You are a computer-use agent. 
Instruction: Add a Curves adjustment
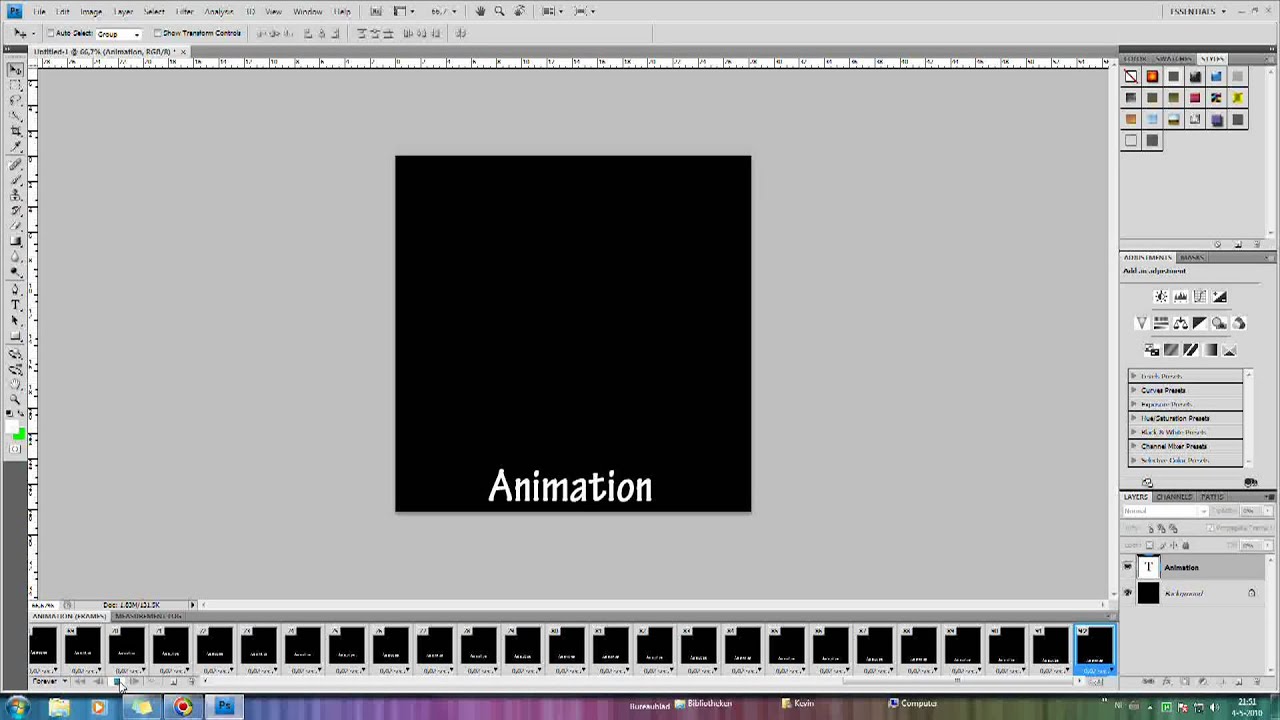[1200, 296]
